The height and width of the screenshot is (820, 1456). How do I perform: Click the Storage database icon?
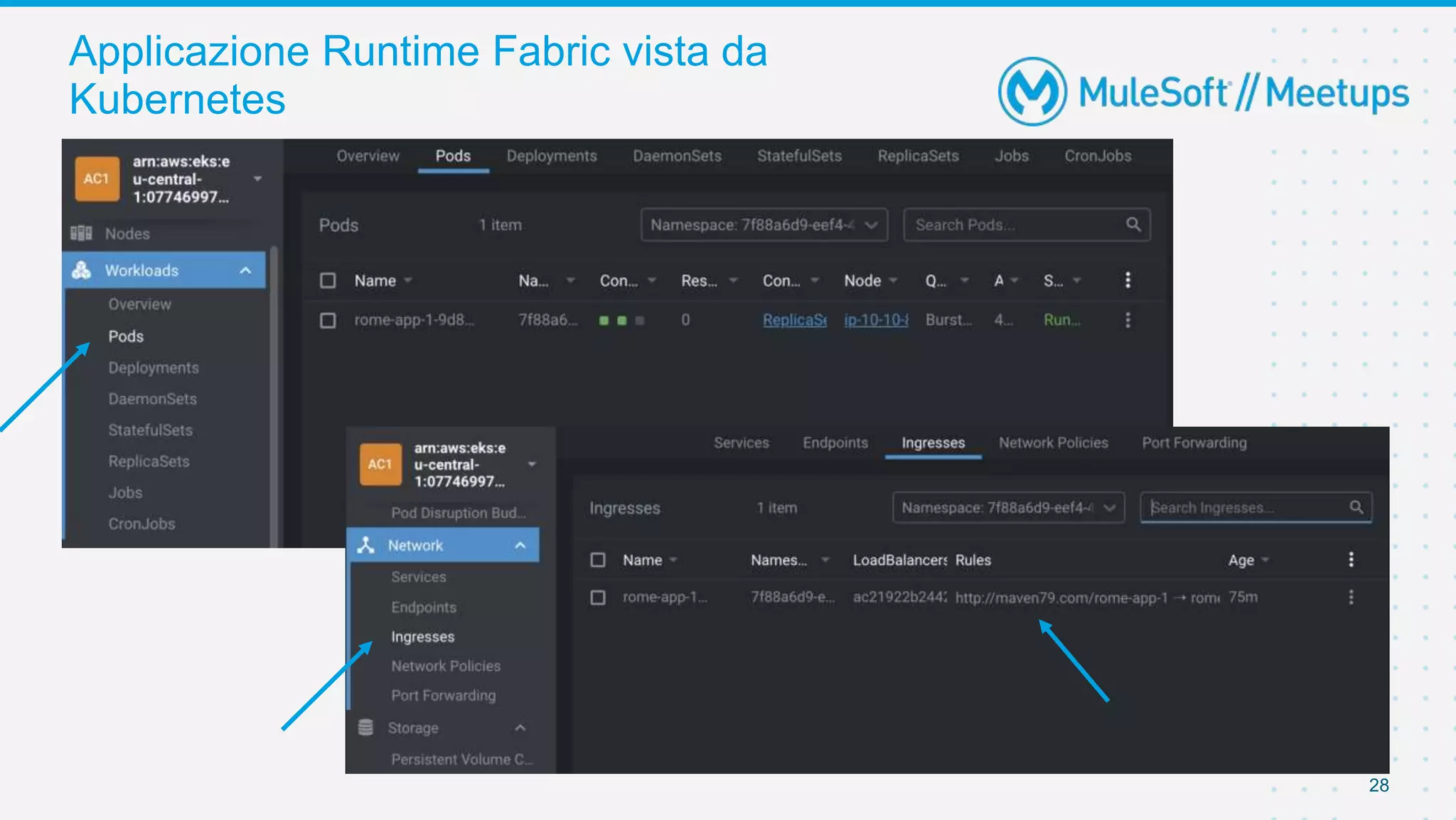point(365,728)
